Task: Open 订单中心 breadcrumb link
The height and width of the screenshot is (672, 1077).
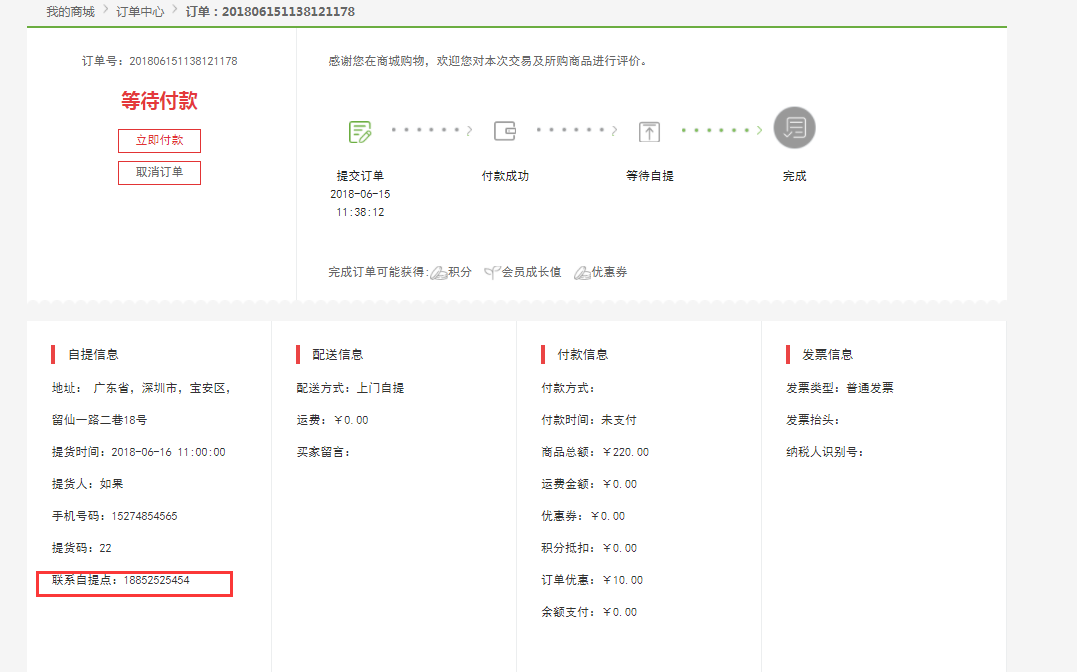Action: click(x=140, y=12)
